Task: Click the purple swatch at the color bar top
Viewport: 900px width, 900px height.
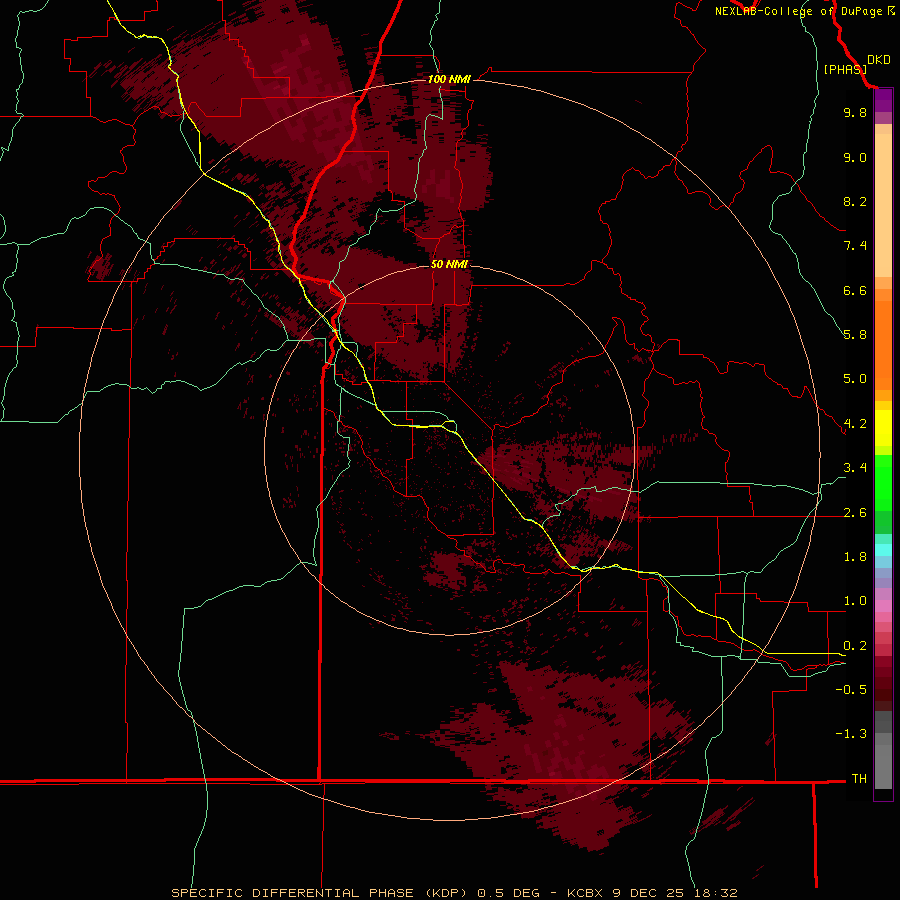Action: [x=883, y=100]
